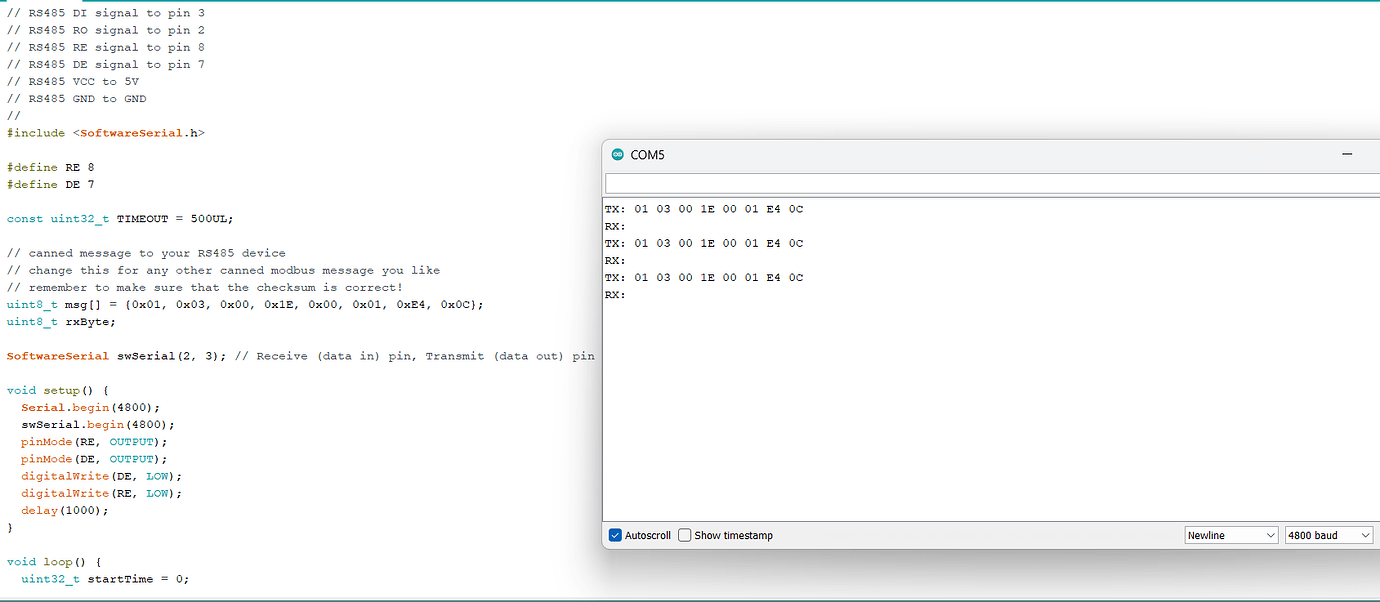Click the serial monitor message input field
Viewport: 1380px width, 602px height.
990,183
